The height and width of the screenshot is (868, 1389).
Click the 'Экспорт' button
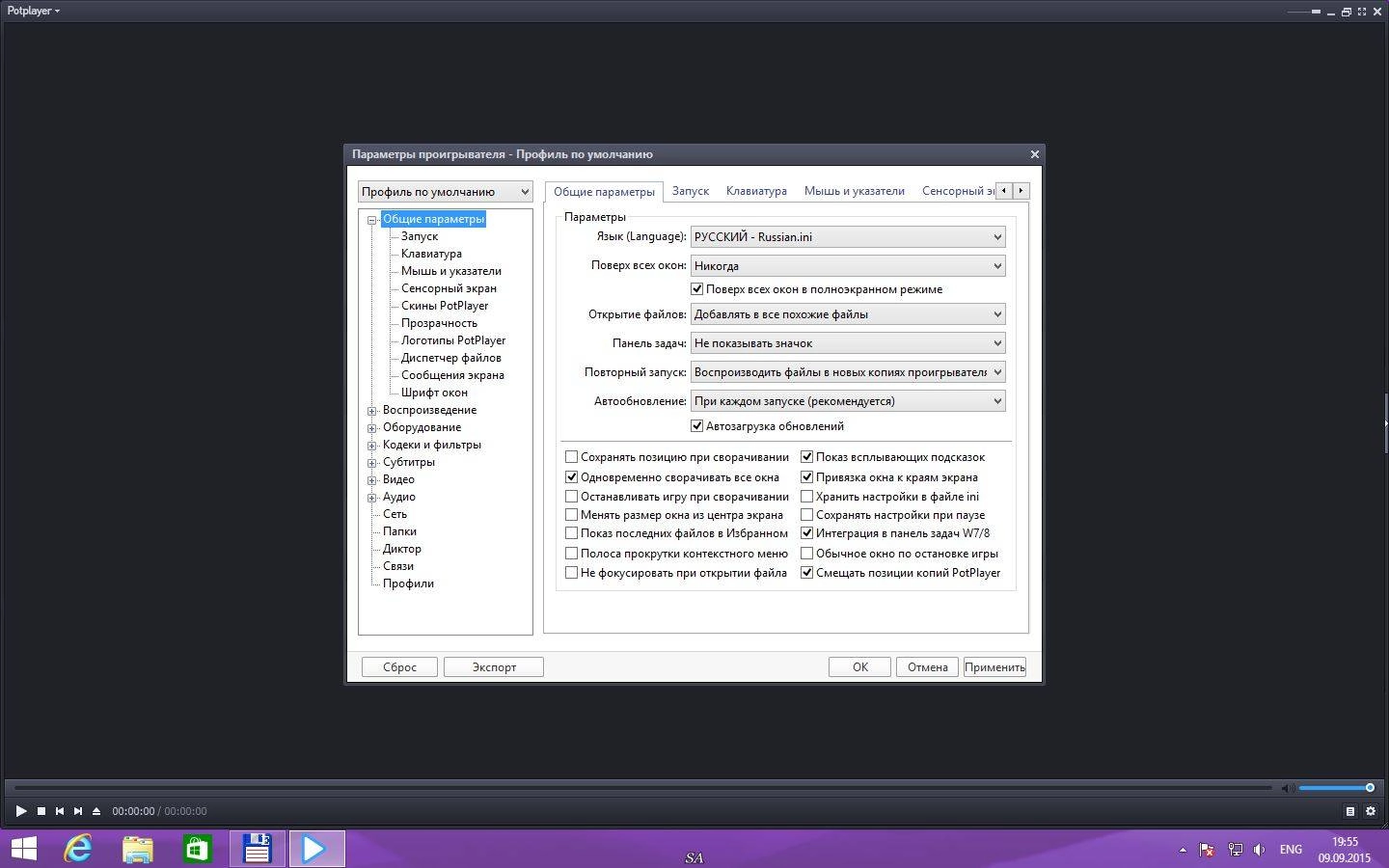pyautogui.click(x=494, y=667)
